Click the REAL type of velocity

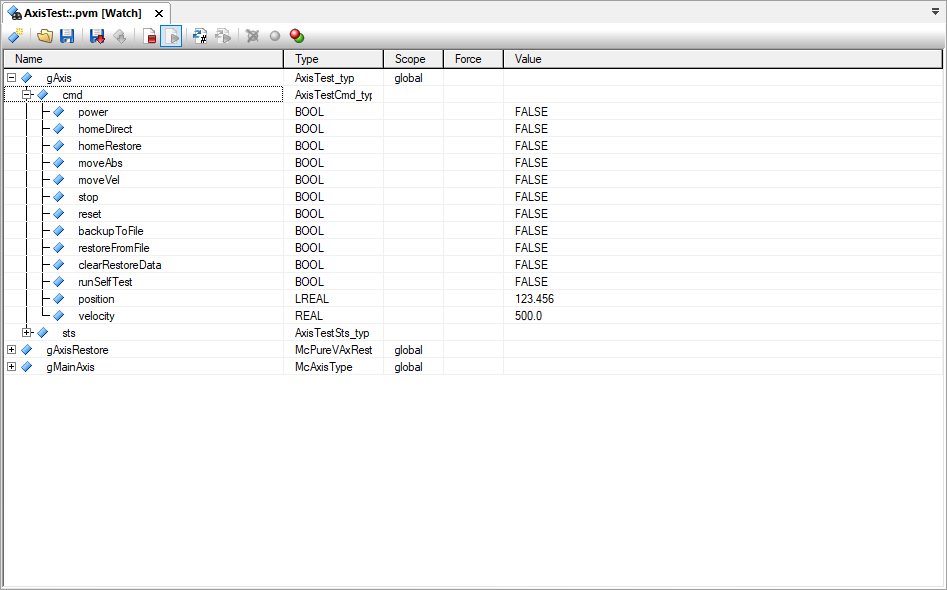tap(309, 316)
